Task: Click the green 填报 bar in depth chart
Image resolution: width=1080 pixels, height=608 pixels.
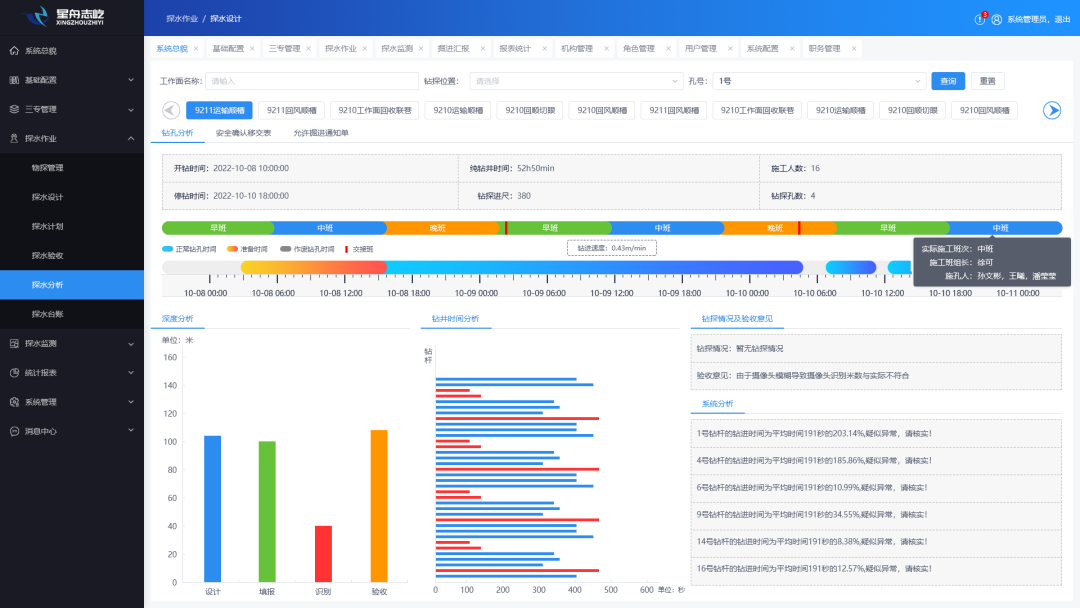Action: [x=267, y=512]
